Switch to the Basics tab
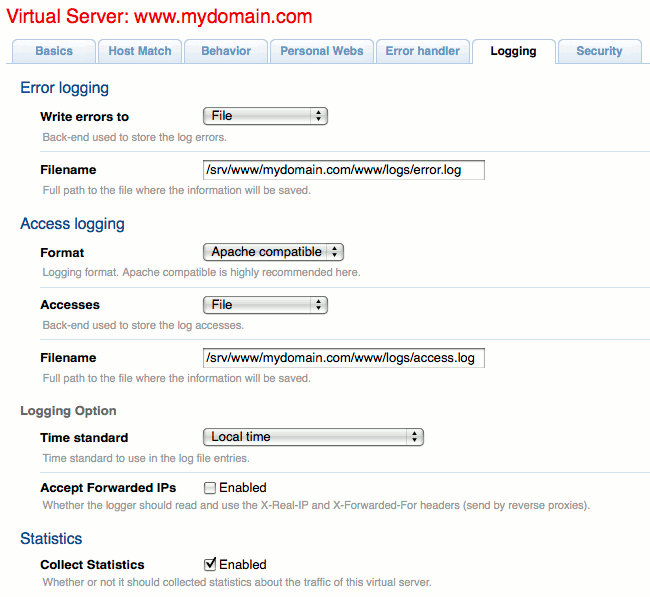 tap(54, 51)
